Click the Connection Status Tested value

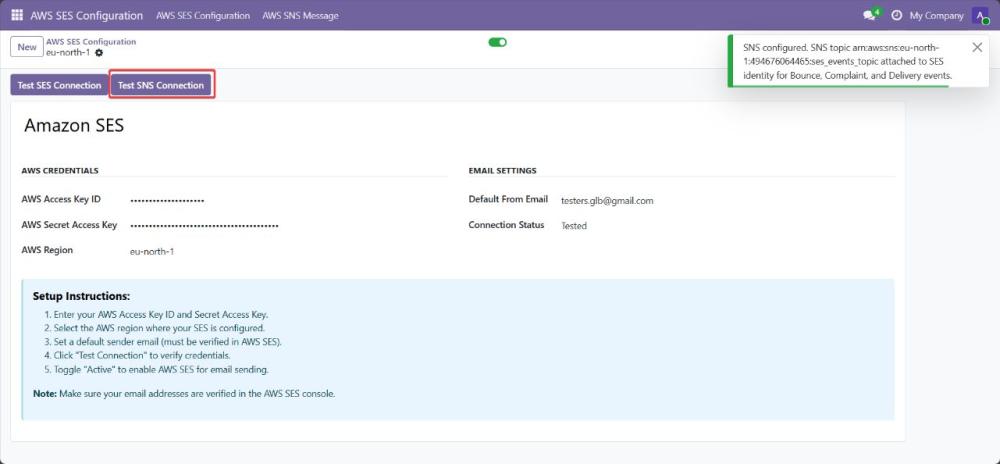(x=574, y=226)
